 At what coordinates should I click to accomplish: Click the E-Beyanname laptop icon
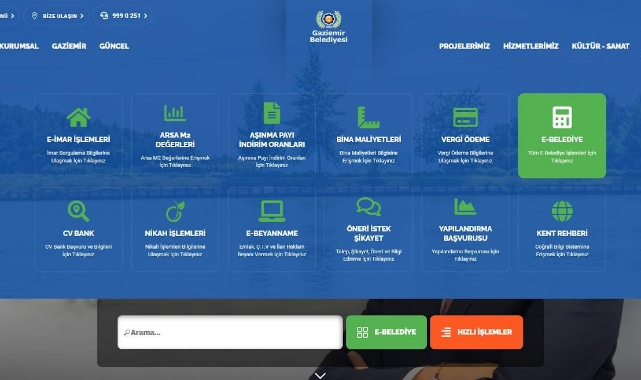272,211
